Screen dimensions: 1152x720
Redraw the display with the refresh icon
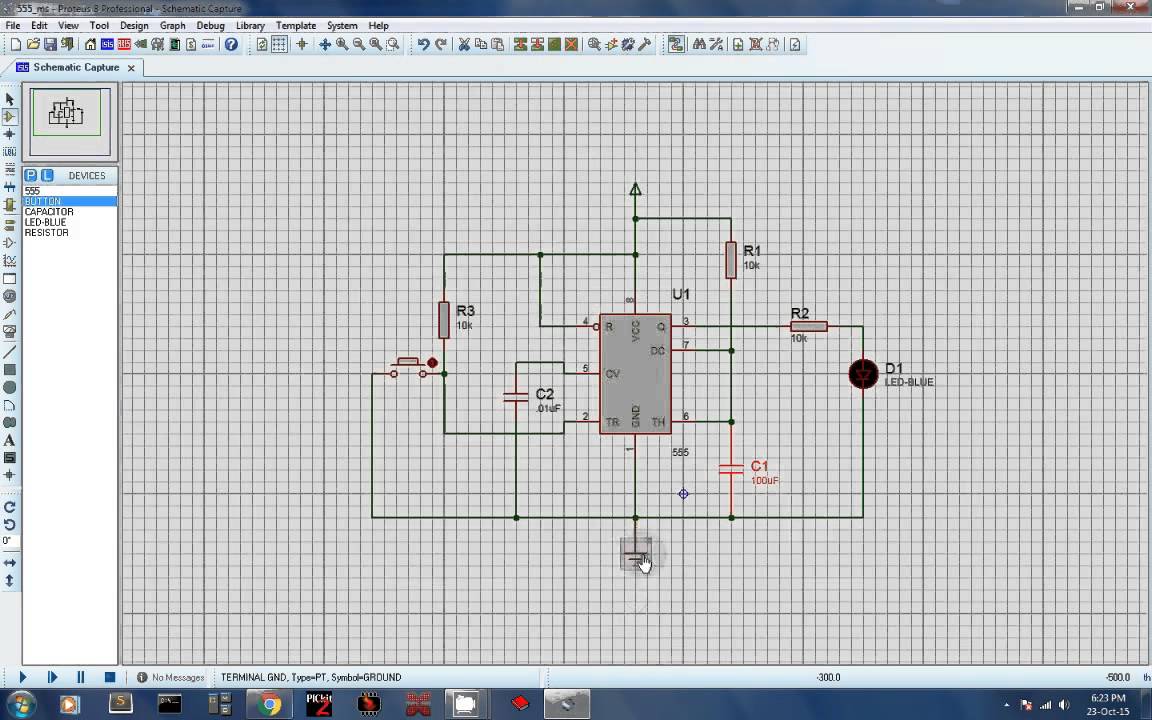262,45
